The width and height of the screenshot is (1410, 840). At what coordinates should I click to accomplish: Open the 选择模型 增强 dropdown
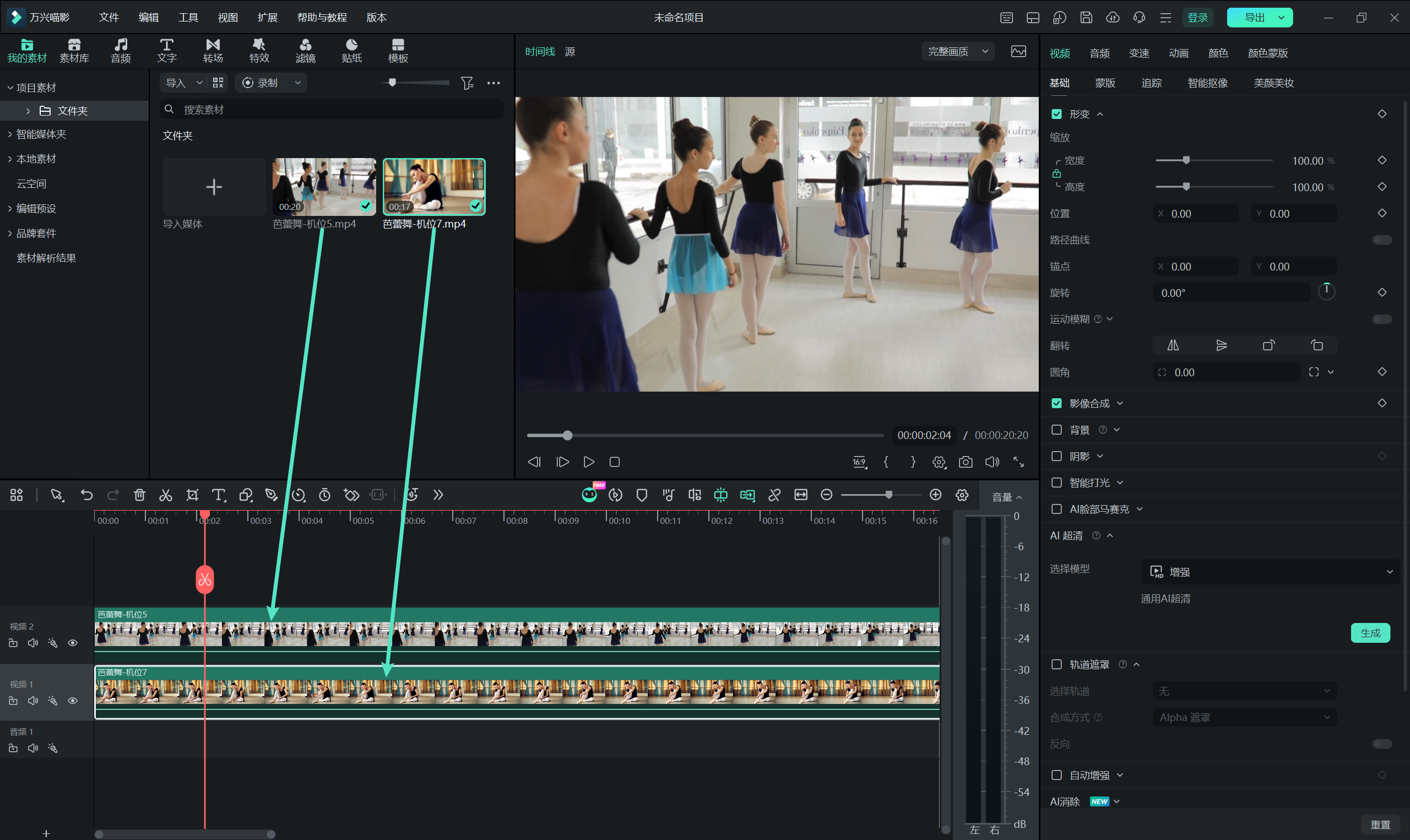pyautogui.click(x=1270, y=572)
